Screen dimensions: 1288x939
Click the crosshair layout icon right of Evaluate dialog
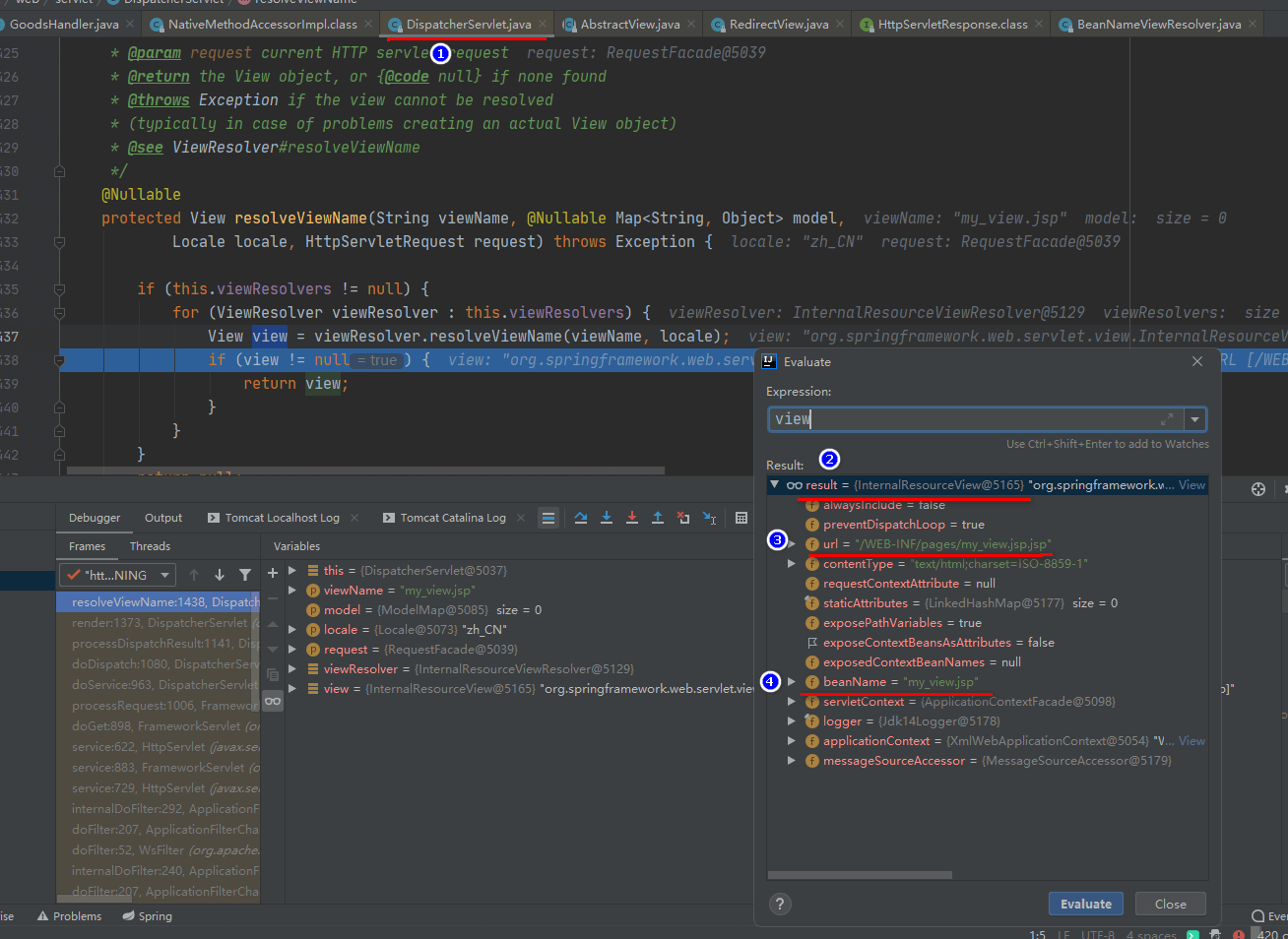1258,489
